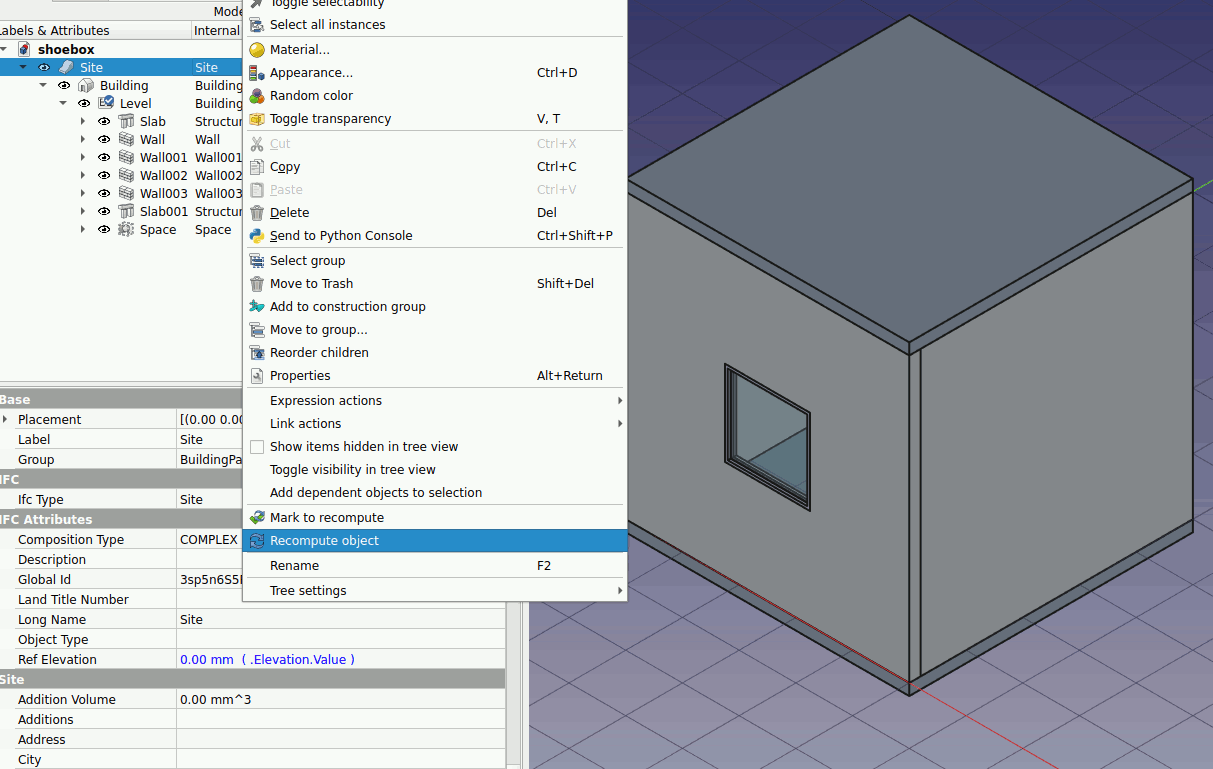The image size is (1213, 769).
Task: Collapse the Building tree node
Action: point(43,86)
